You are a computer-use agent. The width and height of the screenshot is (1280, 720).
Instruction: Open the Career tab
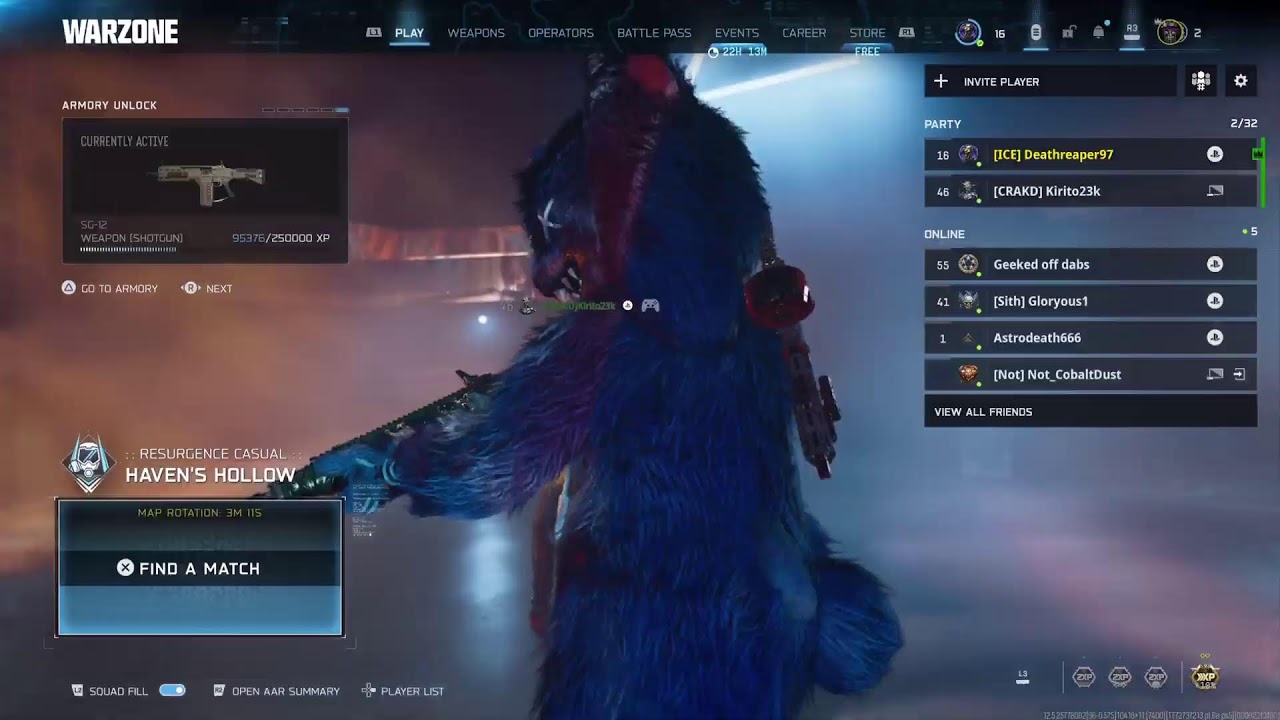pos(804,33)
